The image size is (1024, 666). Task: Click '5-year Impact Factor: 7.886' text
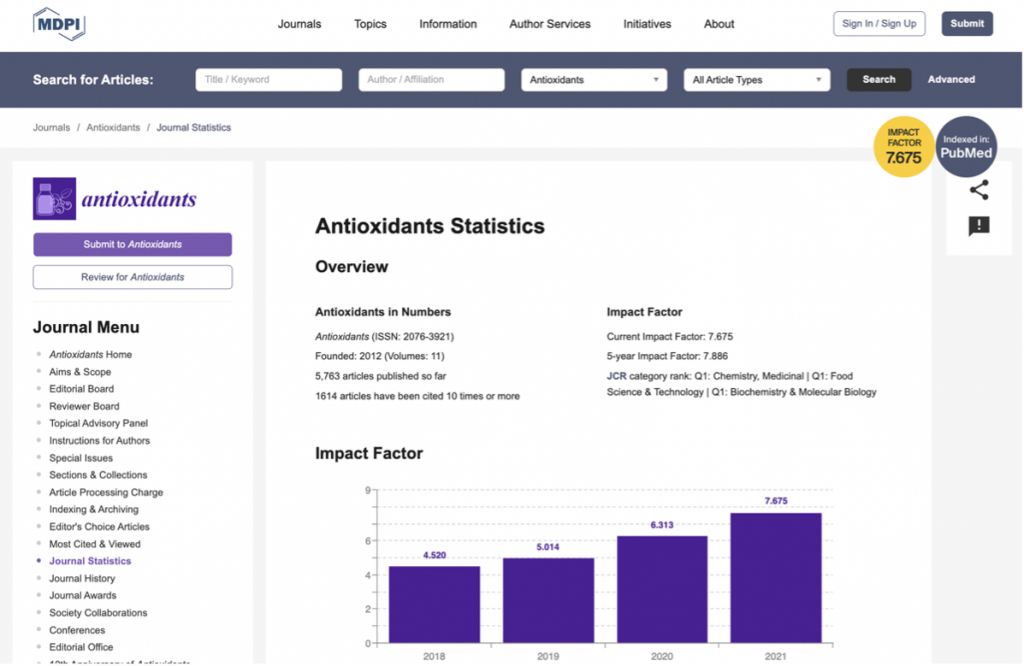(667, 357)
